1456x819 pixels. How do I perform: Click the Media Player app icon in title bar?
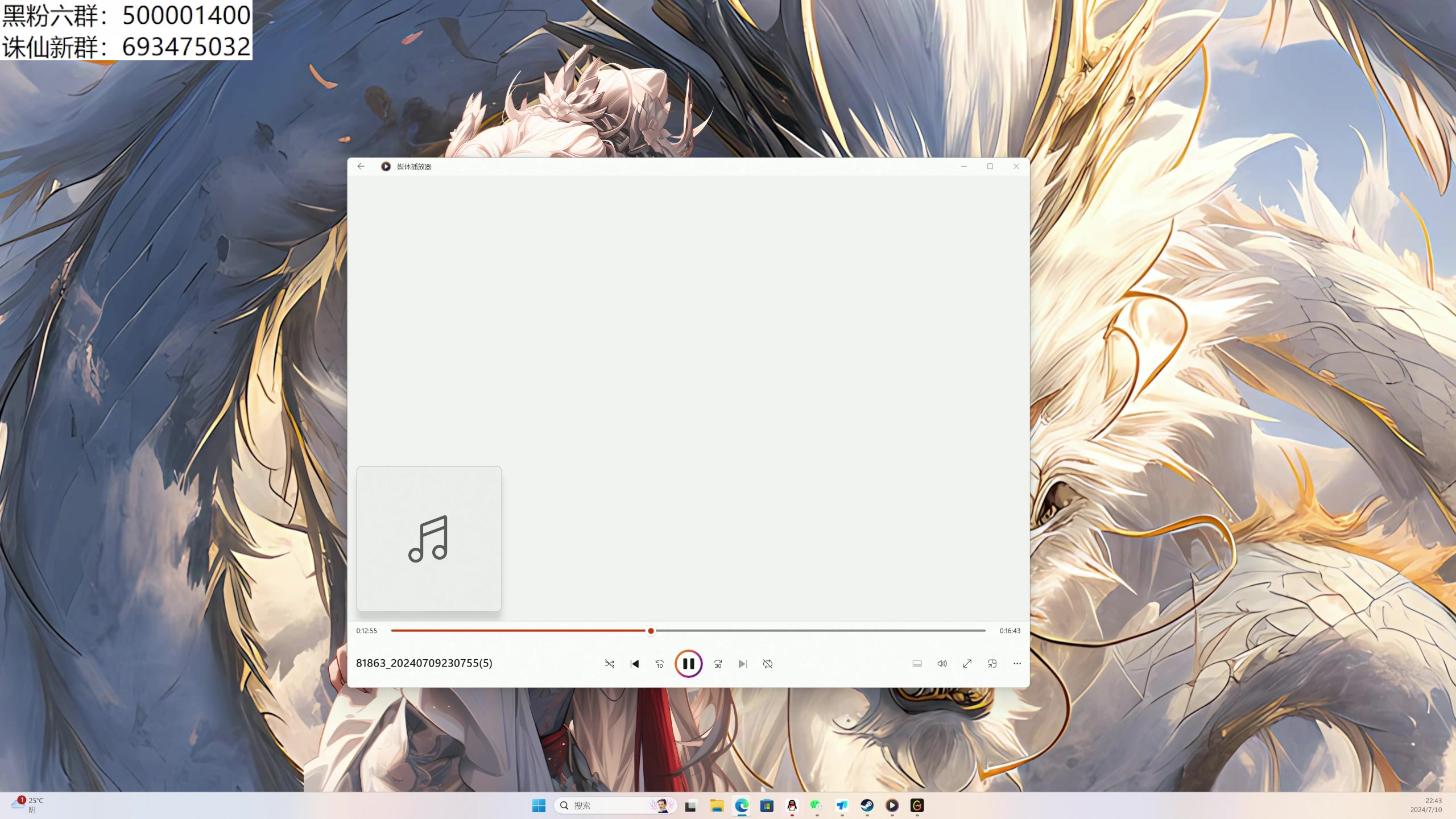[386, 167]
